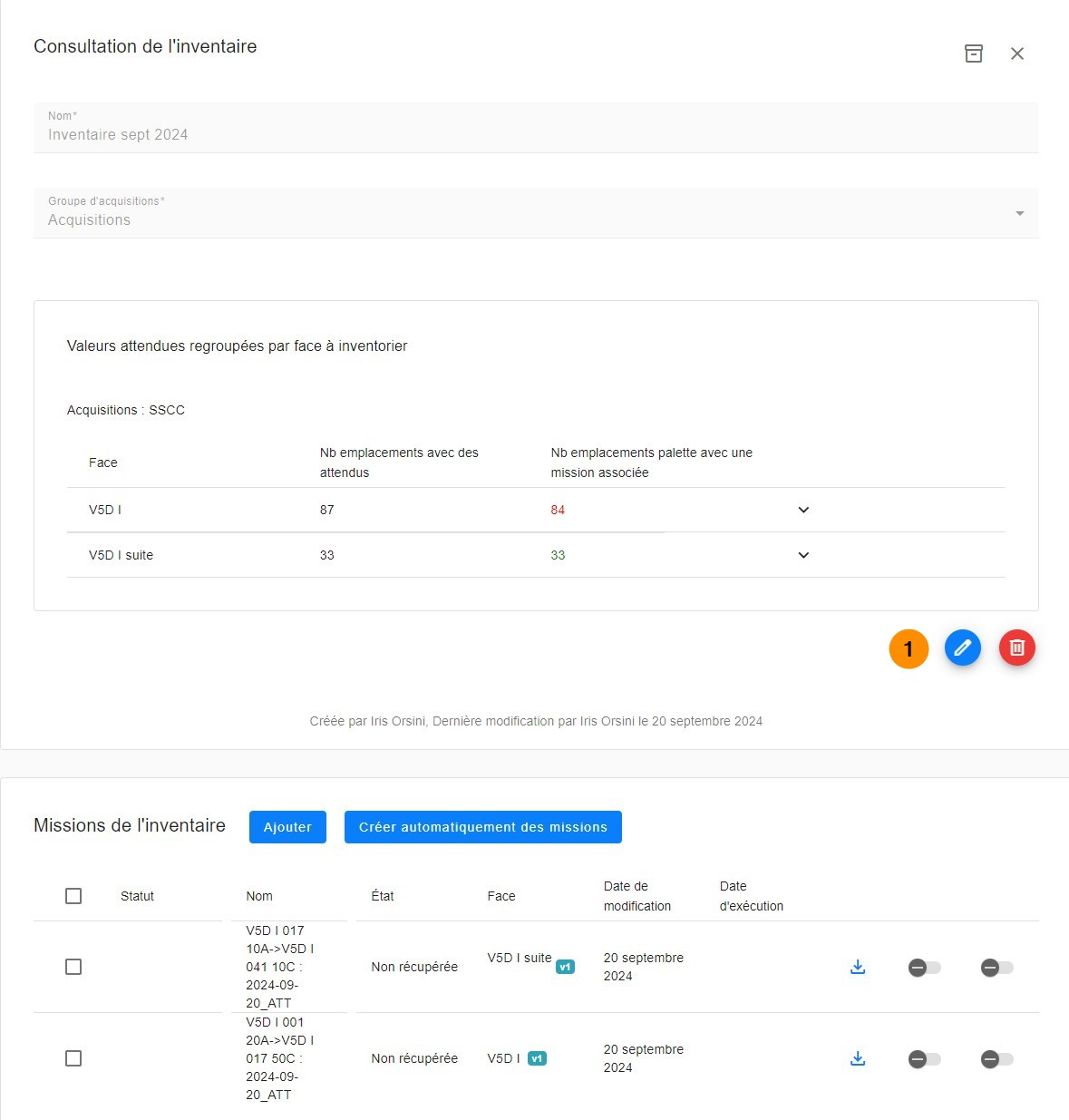Click Créer automatiquement des missions

tap(482, 827)
